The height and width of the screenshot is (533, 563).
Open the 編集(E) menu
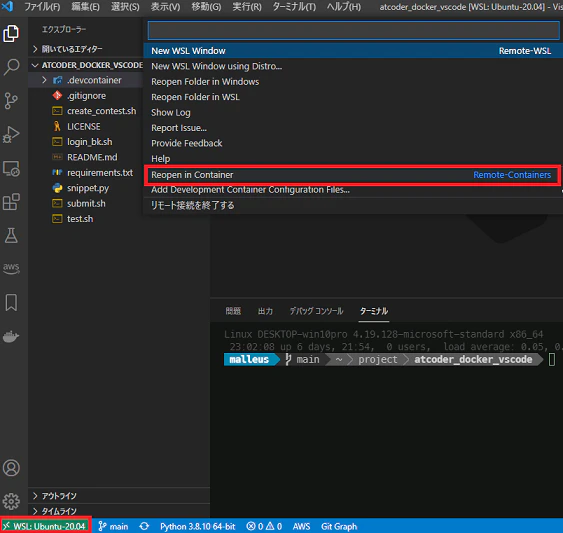click(85, 6)
